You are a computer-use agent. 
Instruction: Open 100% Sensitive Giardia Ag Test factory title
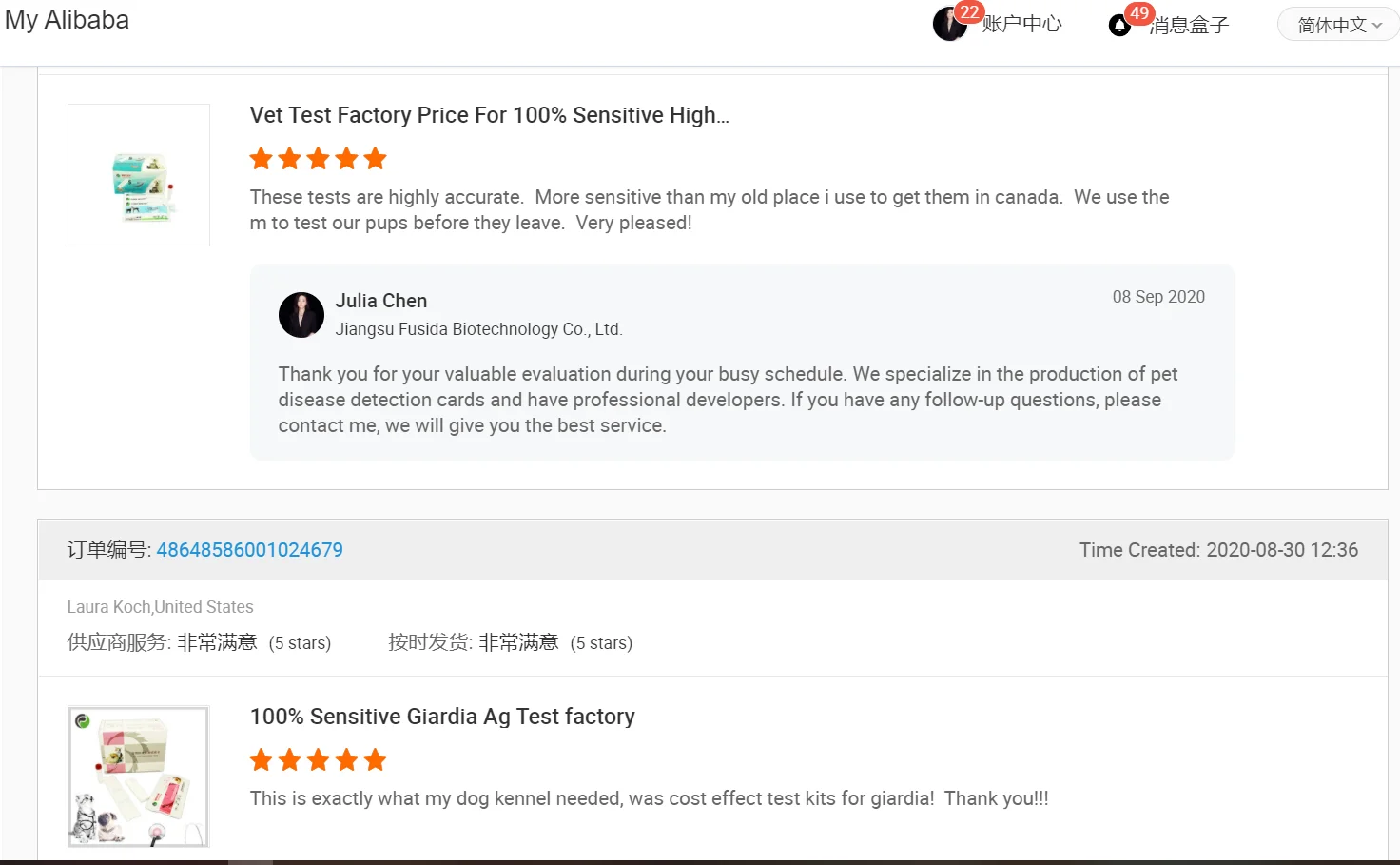[x=442, y=717]
